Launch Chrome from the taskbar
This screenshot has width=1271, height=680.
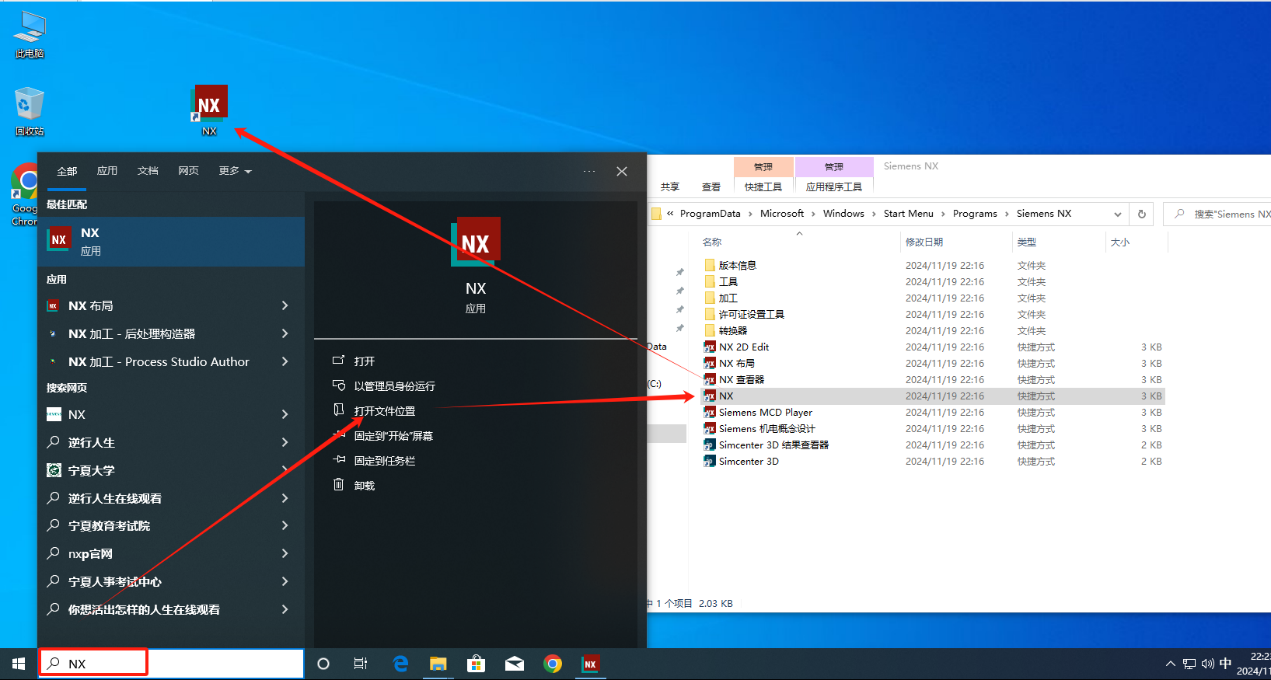[552, 663]
